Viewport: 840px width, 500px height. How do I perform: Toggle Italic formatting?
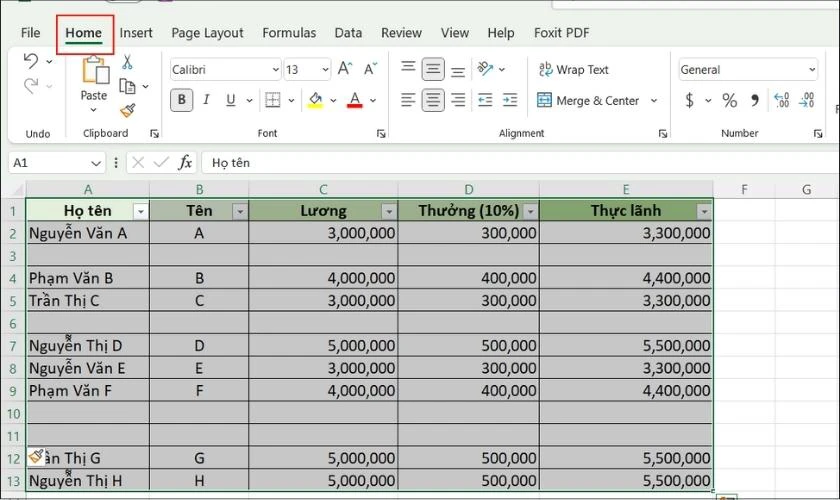pyautogui.click(x=206, y=100)
